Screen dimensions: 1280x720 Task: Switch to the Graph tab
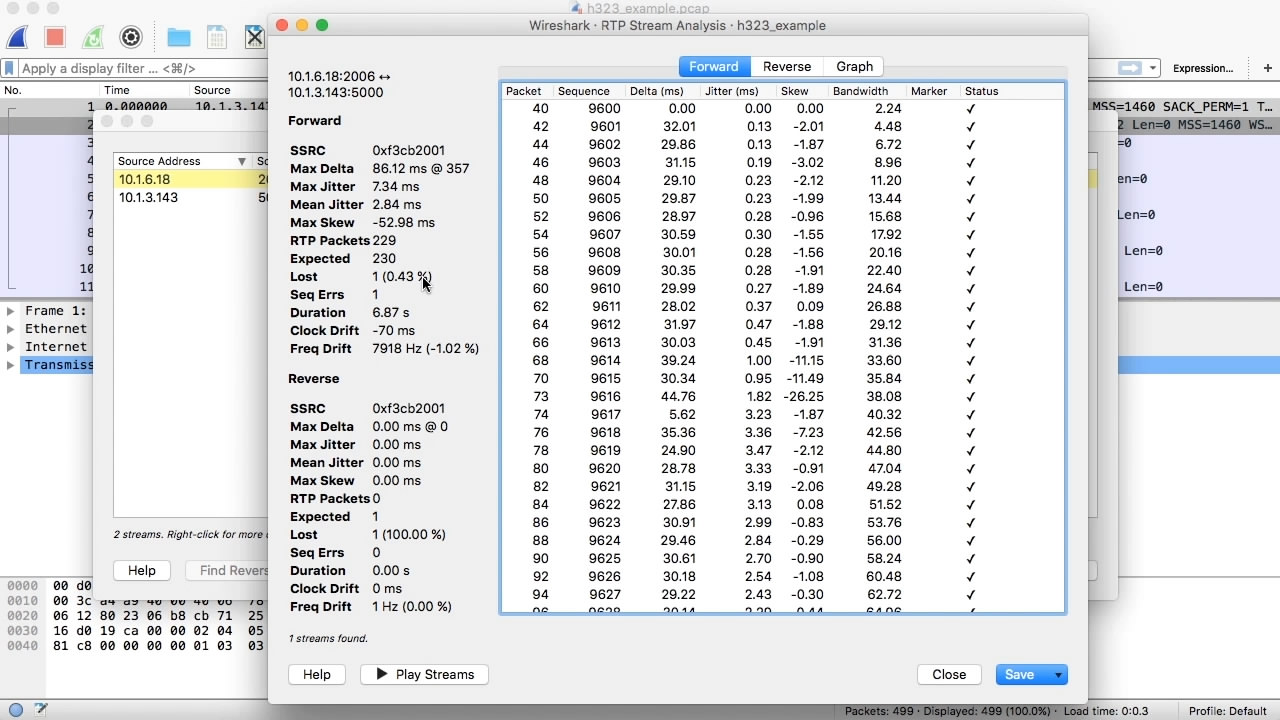[x=855, y=66]
